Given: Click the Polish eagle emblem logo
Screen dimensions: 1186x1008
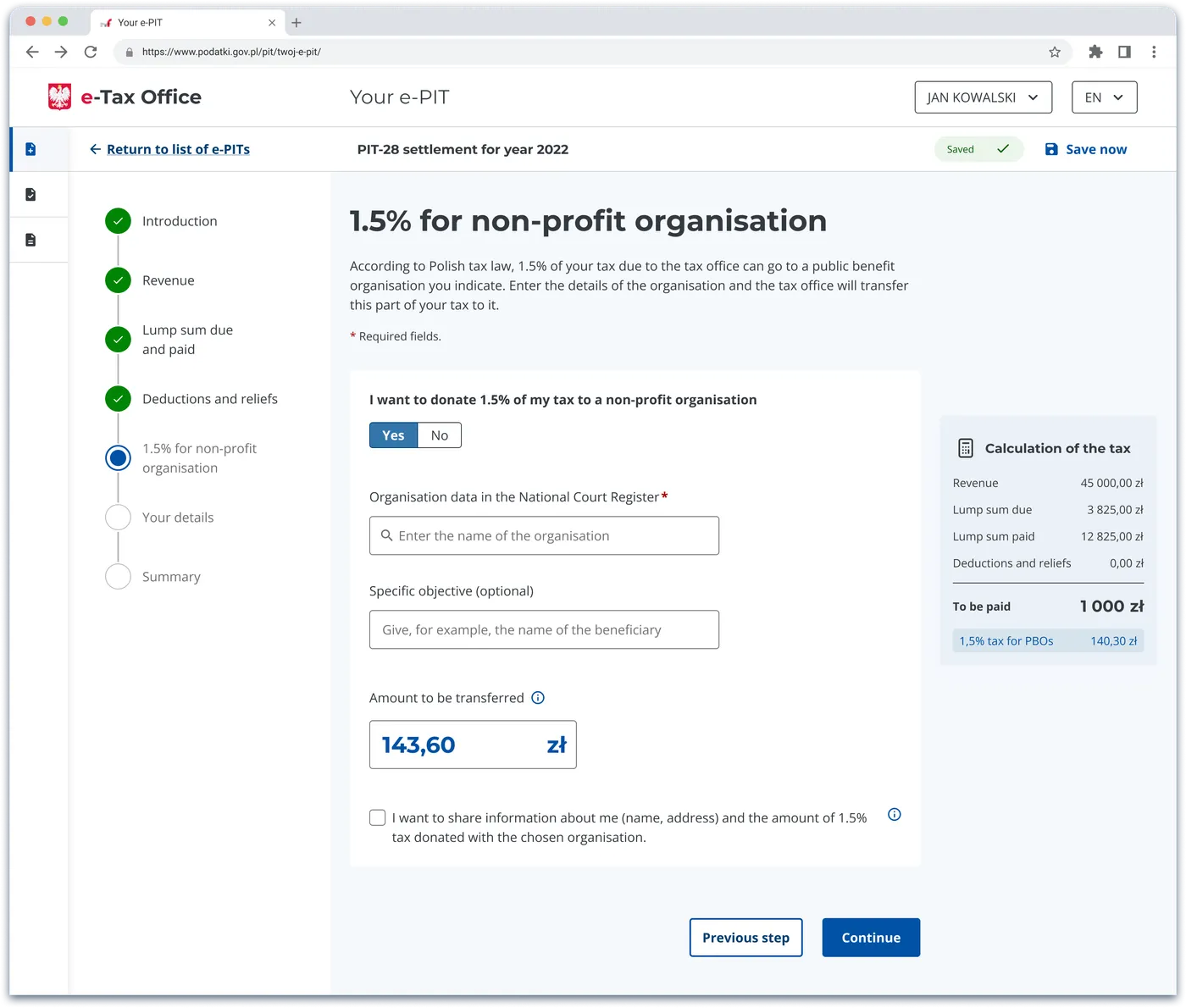Looking at the screenshot, I should click(59, 97).
